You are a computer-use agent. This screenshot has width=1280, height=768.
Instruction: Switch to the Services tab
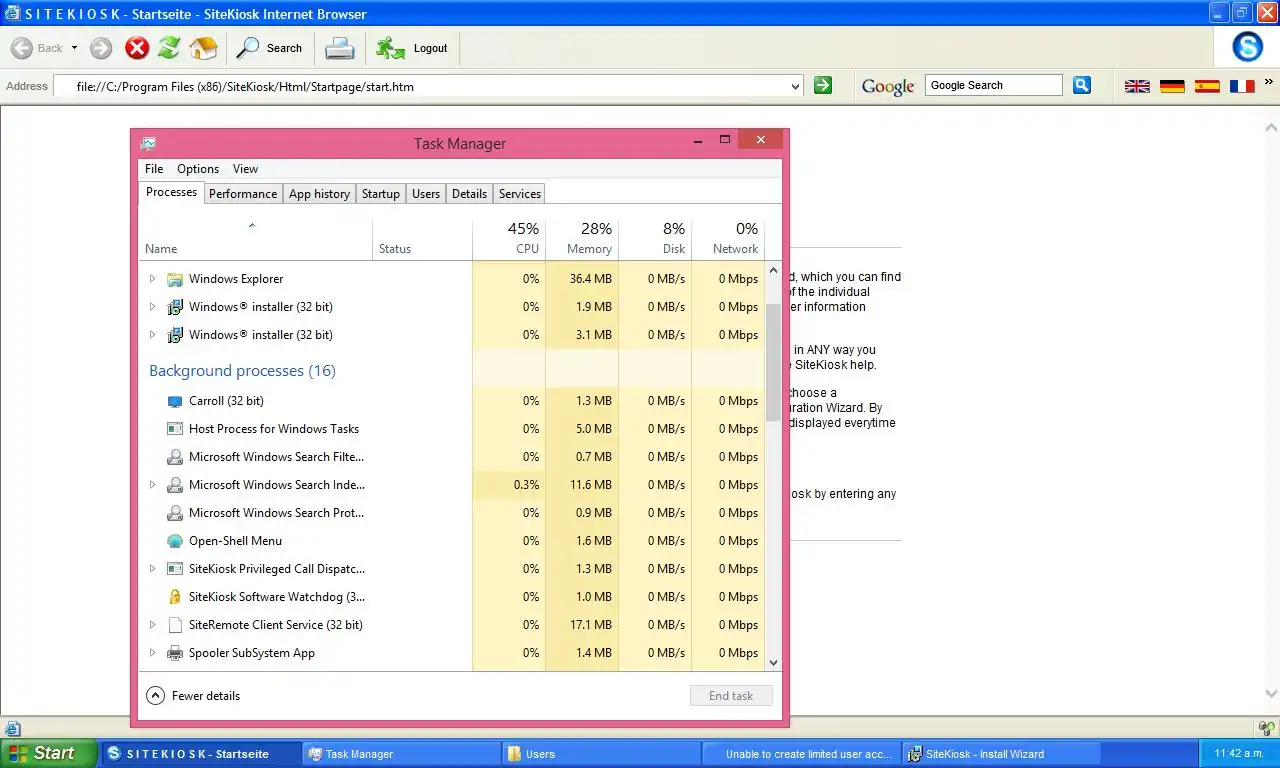click(520, 194)
